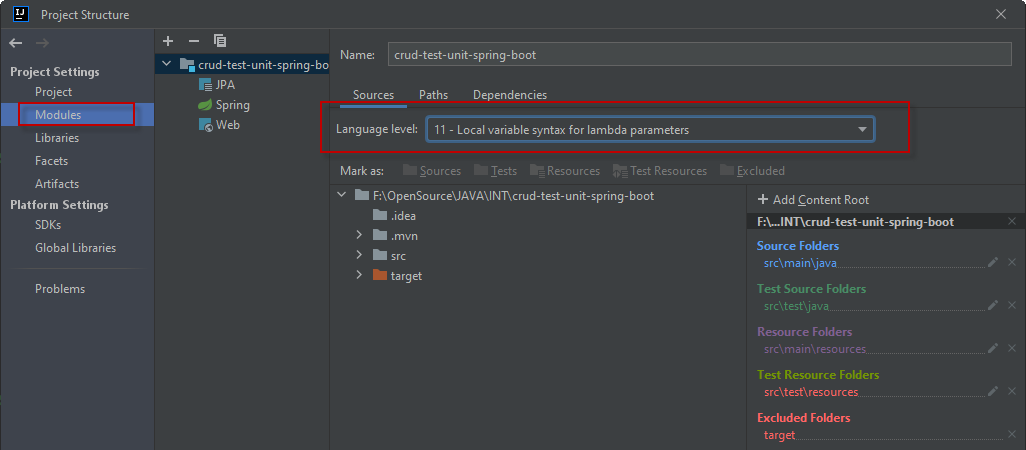Select the JPA facet
Screen dimensions: 1026x450
point(217,85)
